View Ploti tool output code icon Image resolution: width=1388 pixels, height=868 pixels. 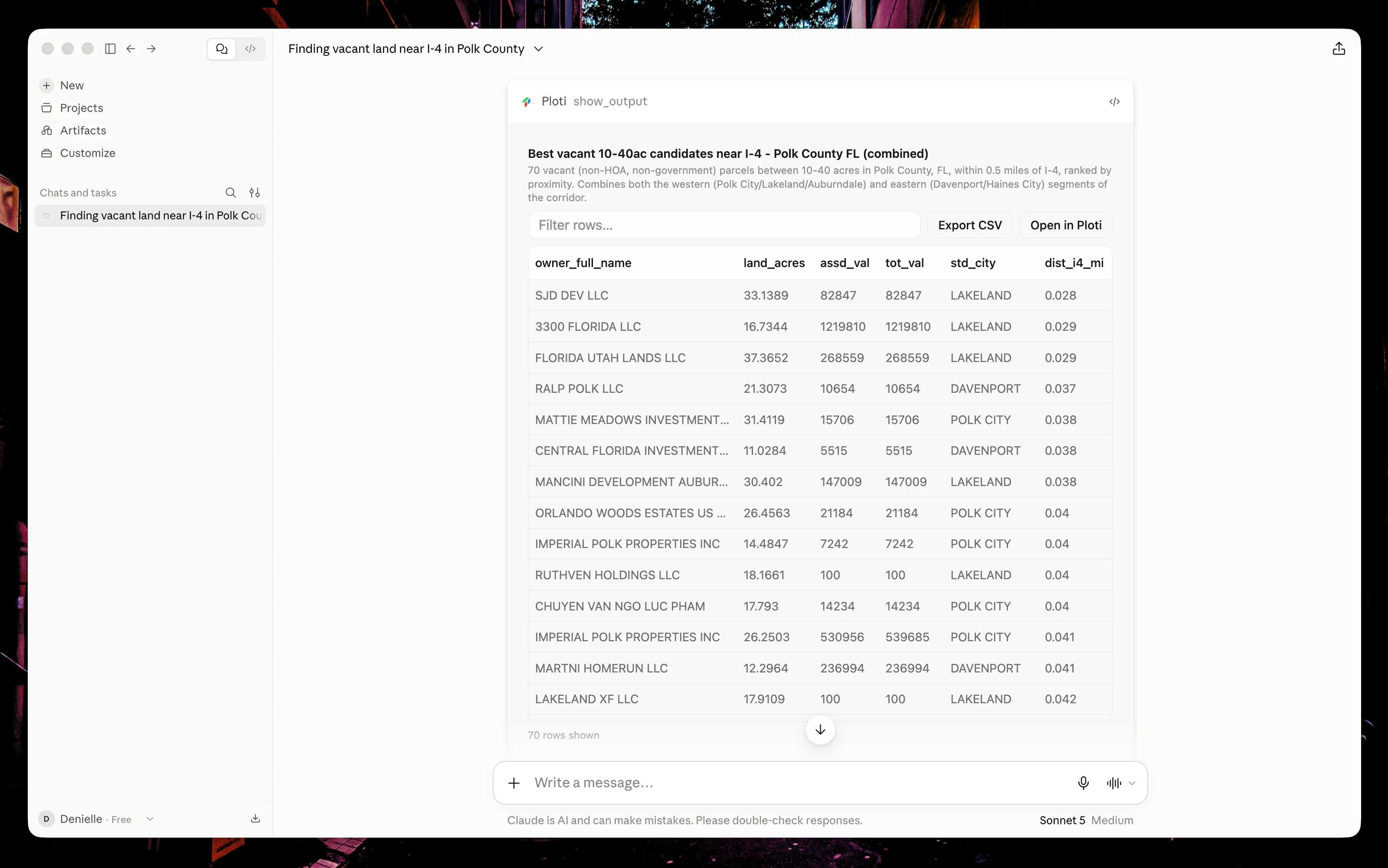click(1114, 101)
